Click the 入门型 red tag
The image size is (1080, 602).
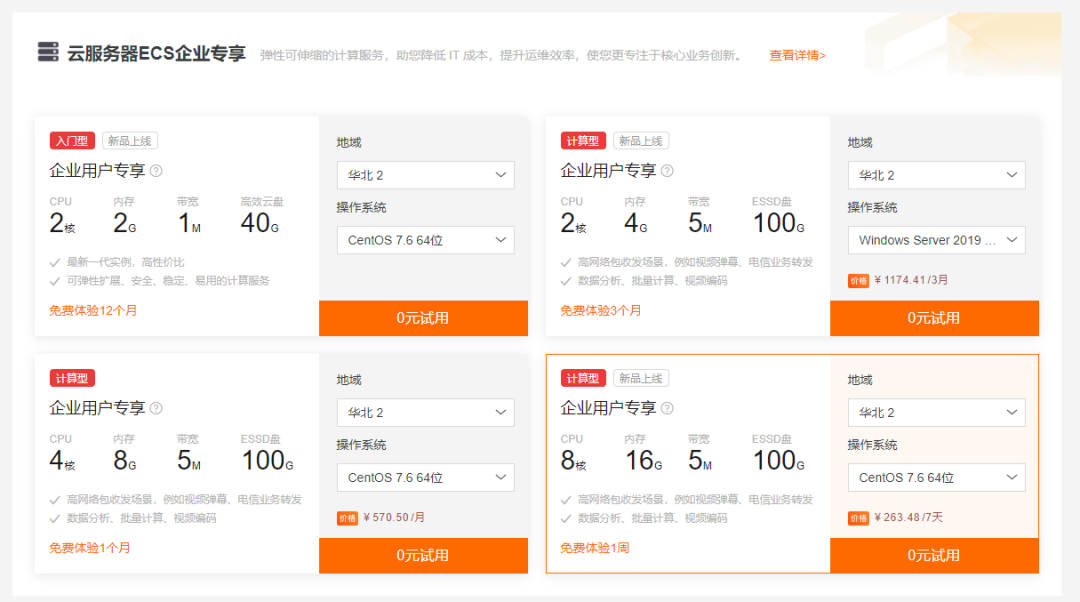[72, 141]
